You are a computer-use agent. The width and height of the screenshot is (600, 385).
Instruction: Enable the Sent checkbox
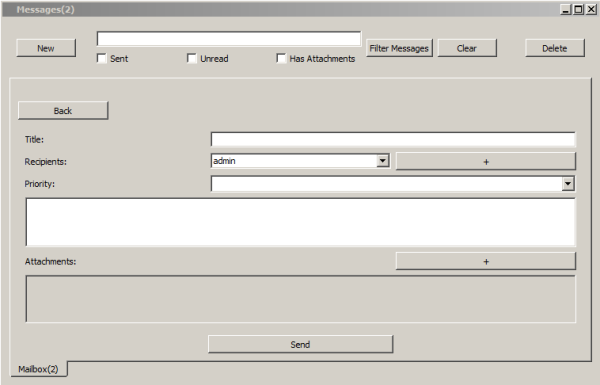click(101, 58)
